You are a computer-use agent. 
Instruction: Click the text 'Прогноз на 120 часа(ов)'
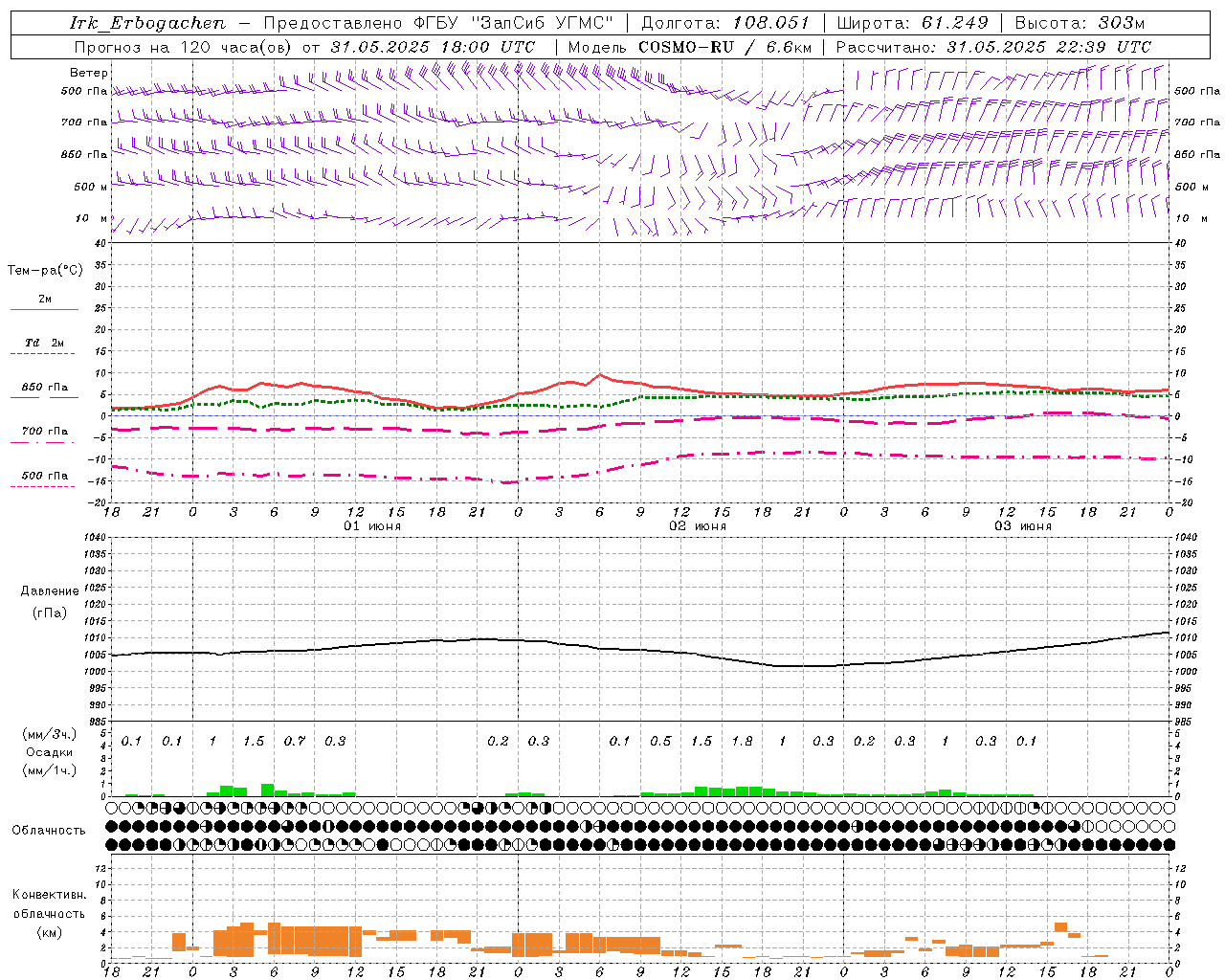[185, 47]
